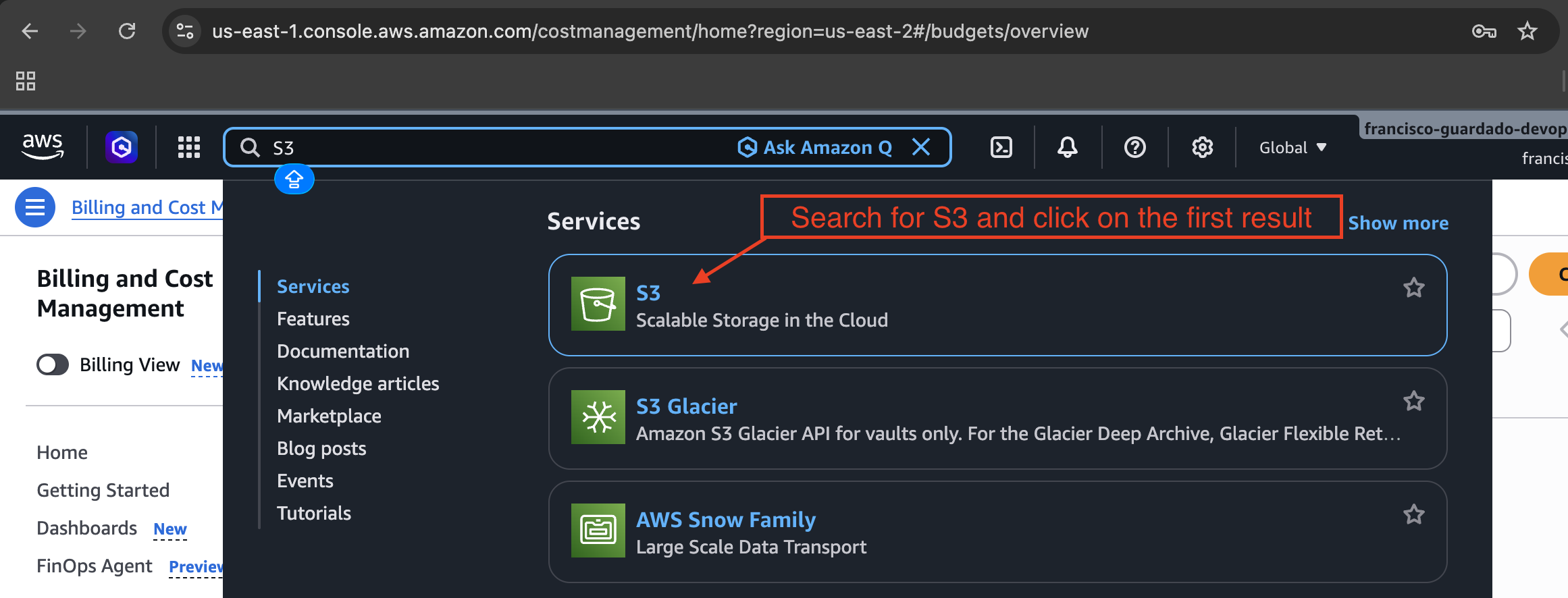
Task: Favorite S3 Glacier with star icon
Action: [x=1414, y=402]
